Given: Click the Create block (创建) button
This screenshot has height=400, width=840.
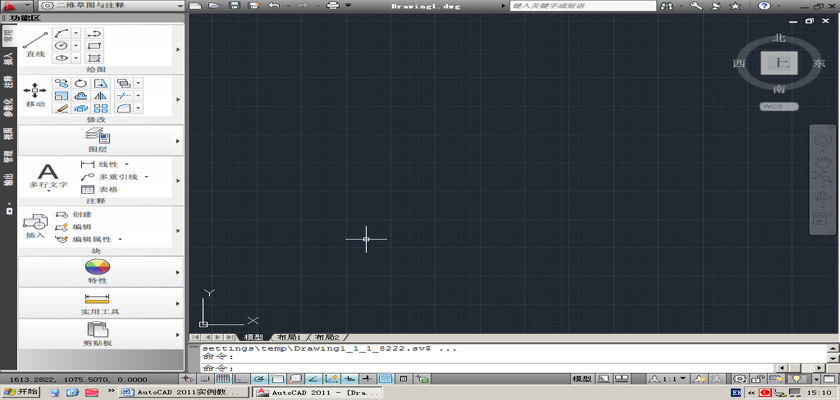Looking at the screenshot, I should (x=73, y=214).
